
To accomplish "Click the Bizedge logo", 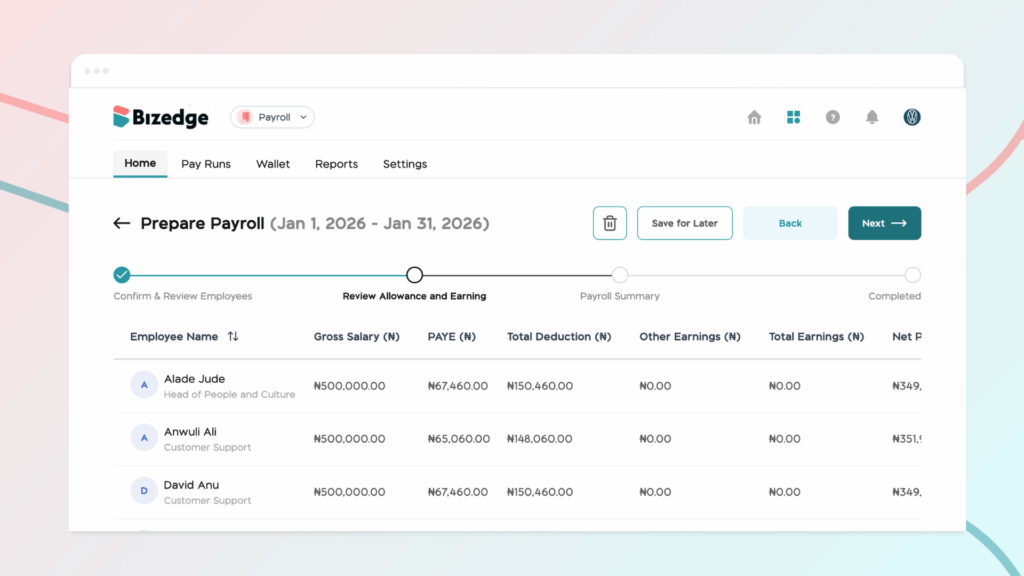I will point(161,117).
